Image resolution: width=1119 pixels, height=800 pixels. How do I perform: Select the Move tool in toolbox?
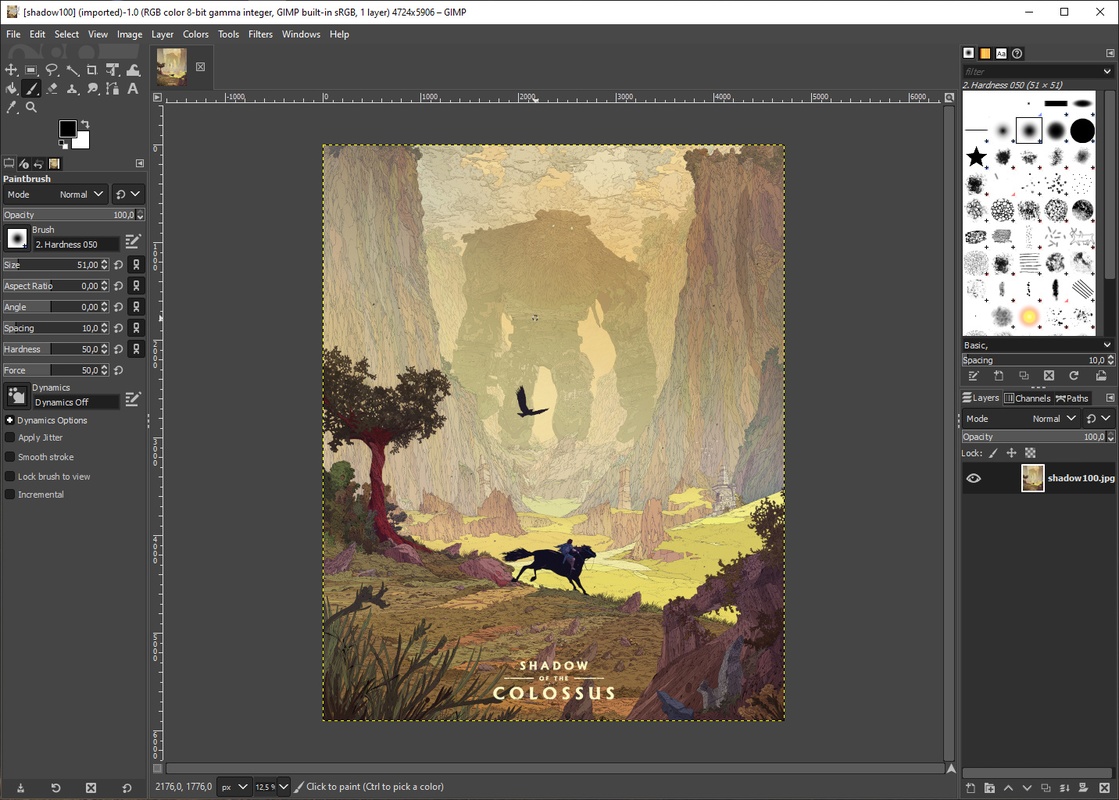12,70
